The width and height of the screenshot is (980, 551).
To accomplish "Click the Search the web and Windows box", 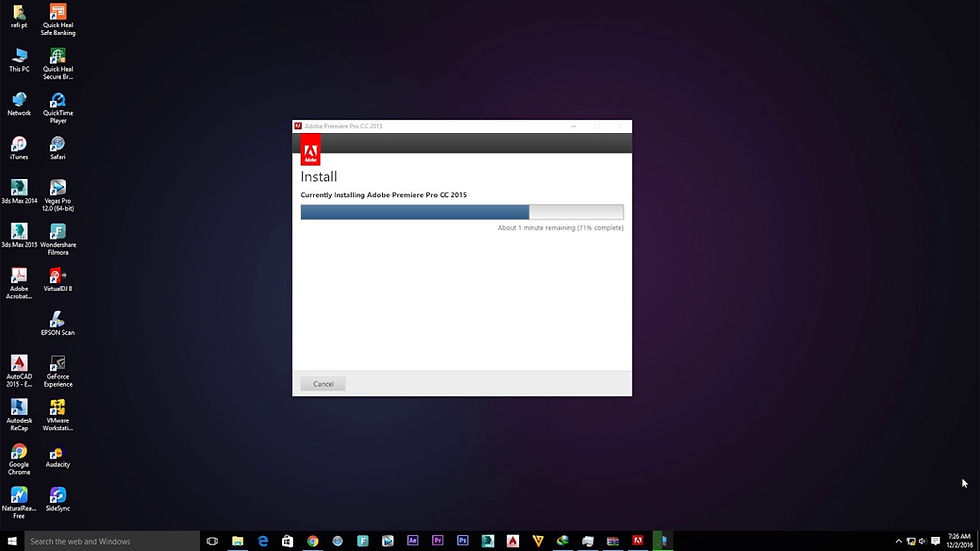I will pos(112,541).
